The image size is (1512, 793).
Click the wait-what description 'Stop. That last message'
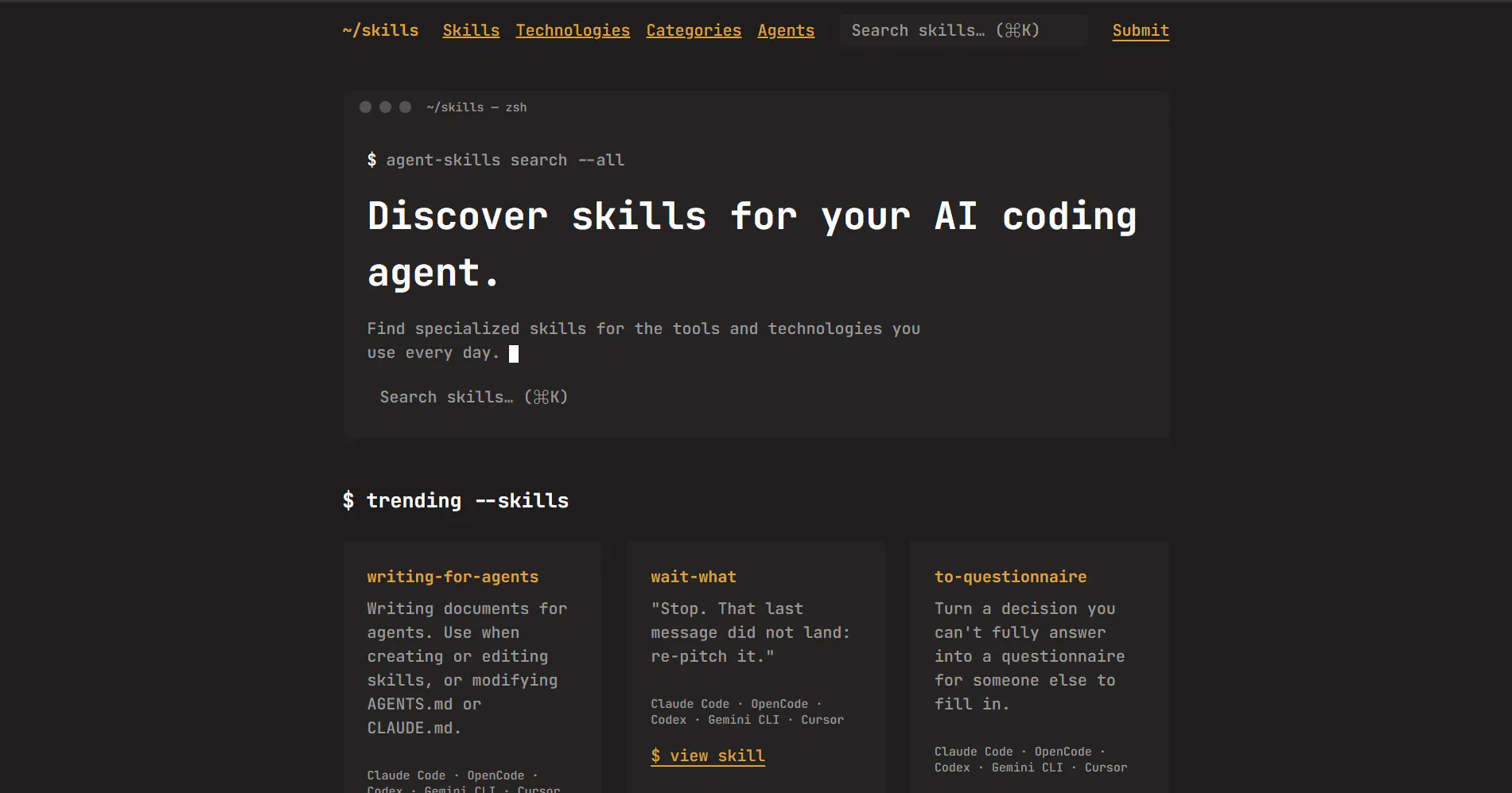click(750, 632)
